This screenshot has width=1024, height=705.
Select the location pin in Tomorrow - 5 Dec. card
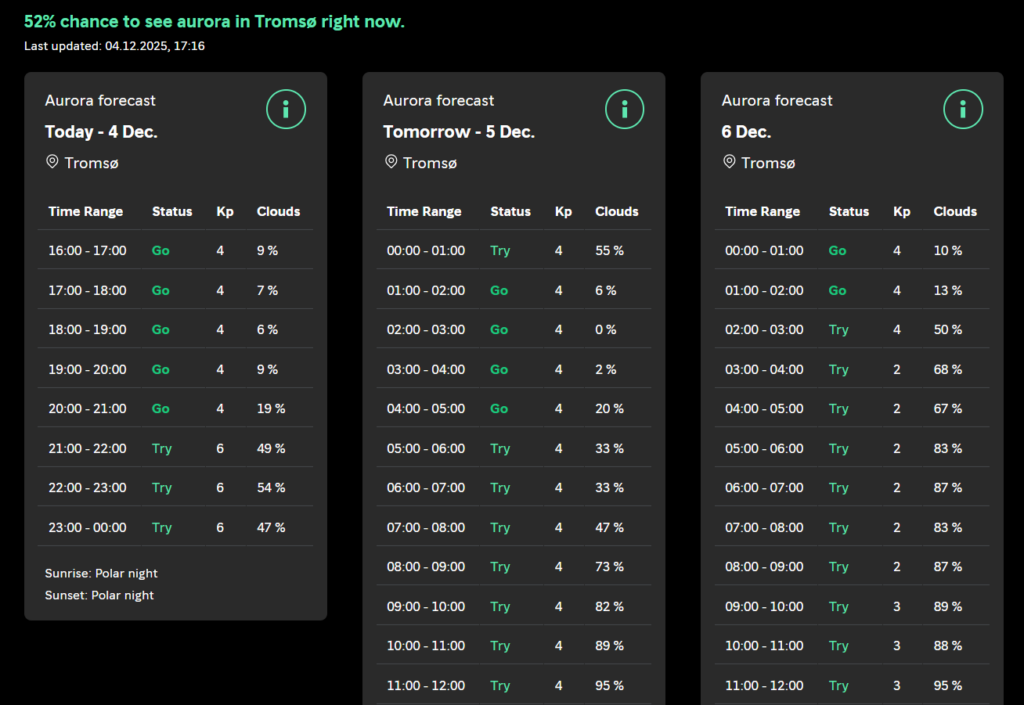point(390,162)
